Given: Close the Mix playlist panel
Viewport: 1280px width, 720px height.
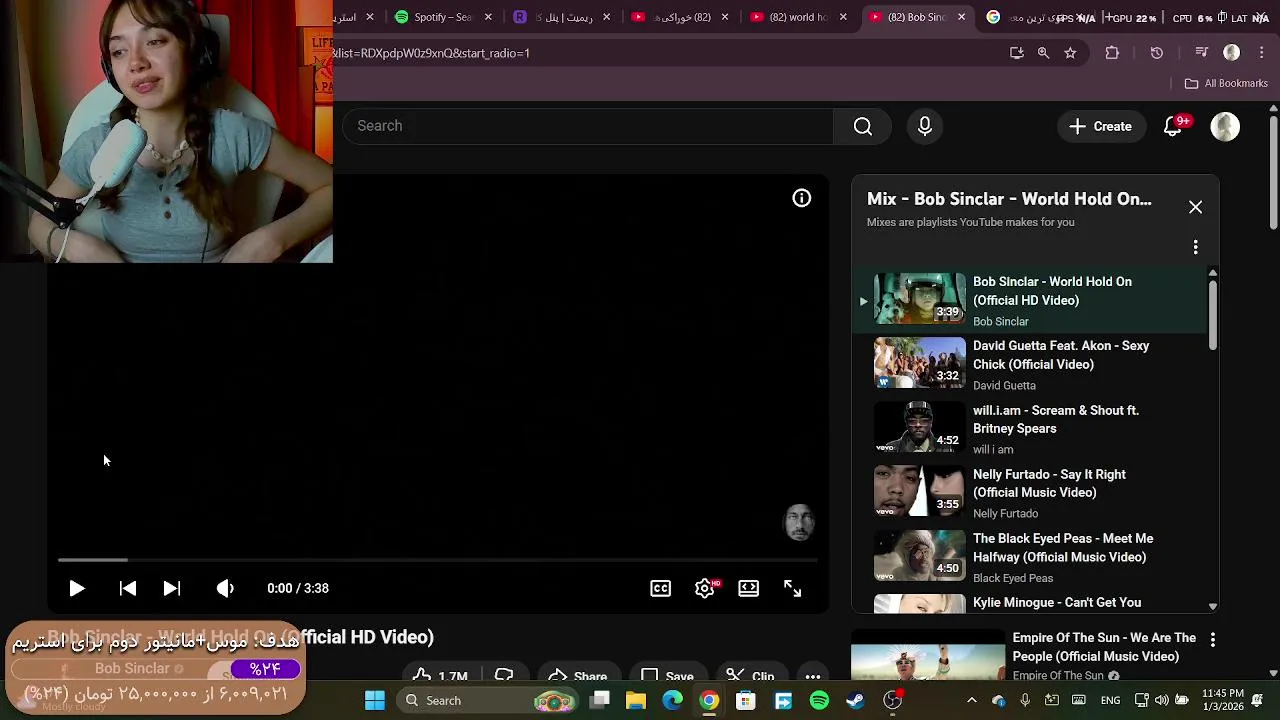Looking at the screenshot, I should [1195, 207].
